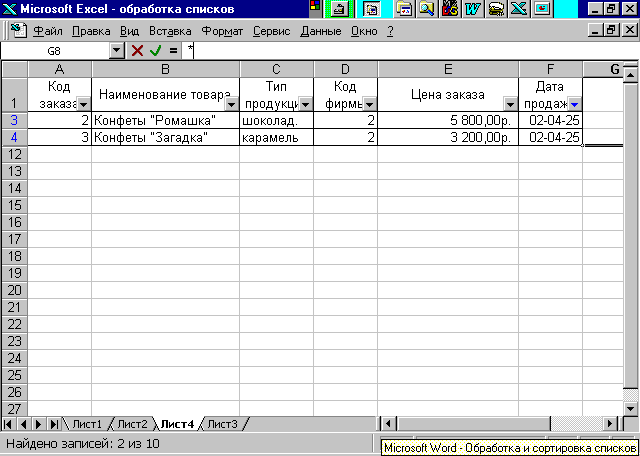640x456 pixels.
Task: Click the Microsoft Word icon in Office shortcut bar
Action: [x=473, y=9]
